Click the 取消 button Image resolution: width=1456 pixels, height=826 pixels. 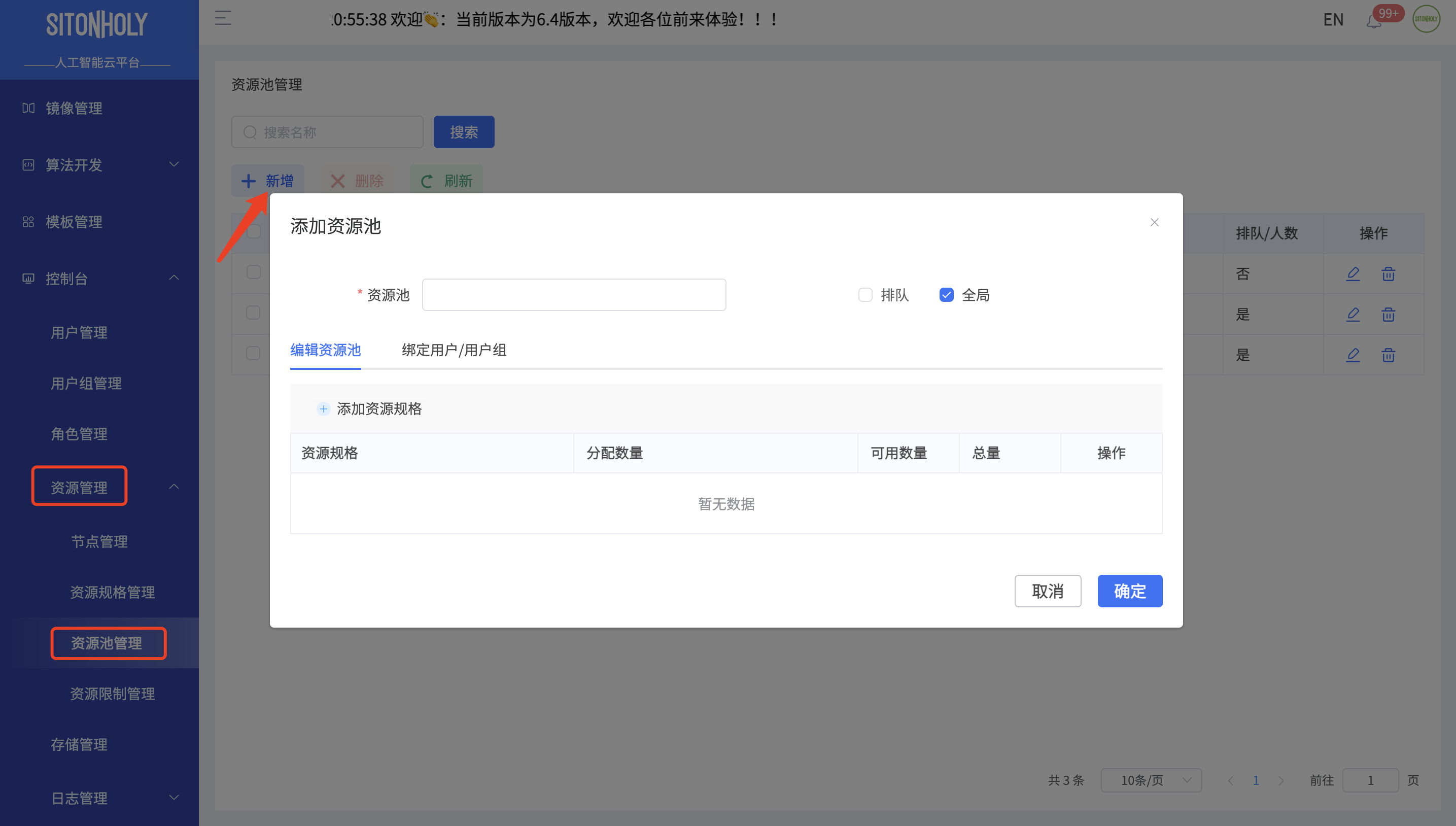pyautogui.click(x=1048, y=591)
